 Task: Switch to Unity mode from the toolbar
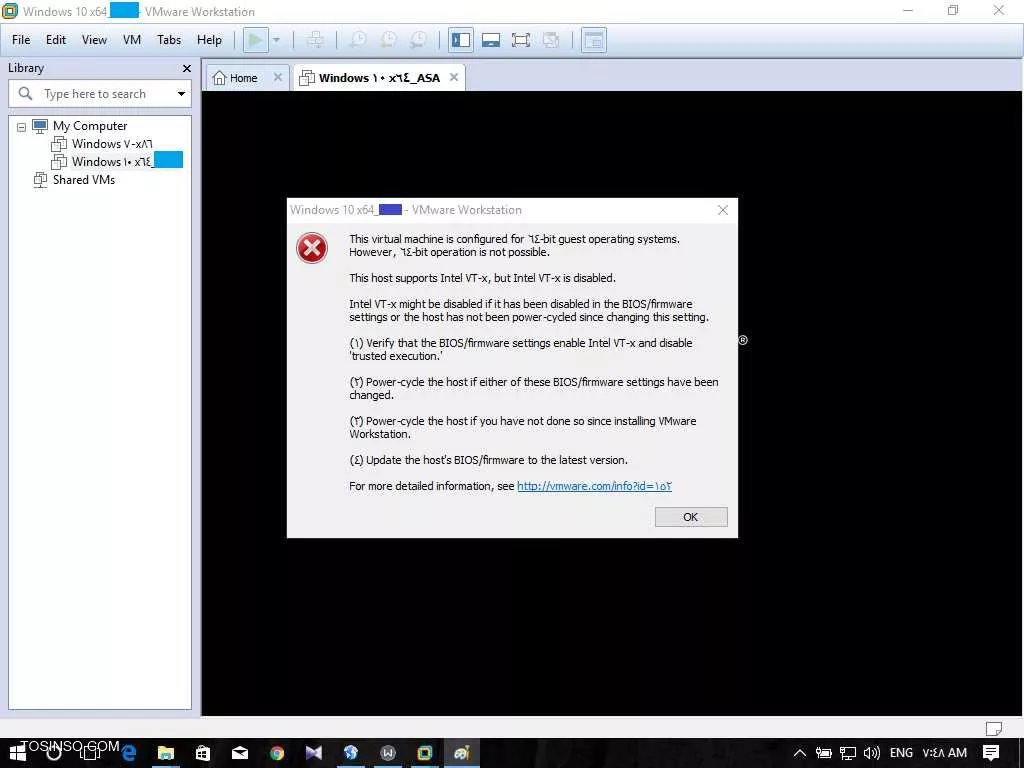551,40
